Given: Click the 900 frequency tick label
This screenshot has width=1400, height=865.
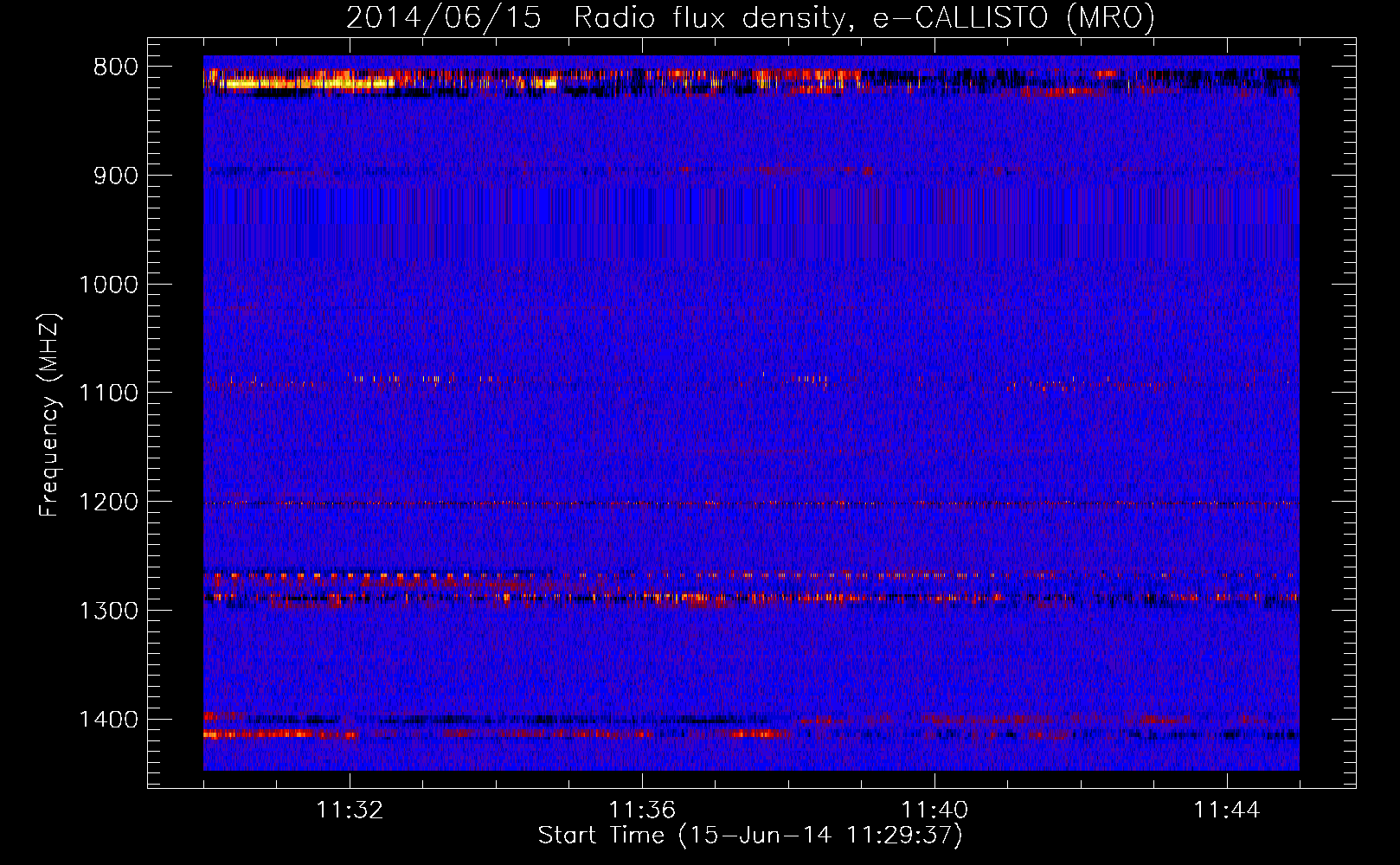Looking at the screenshot, I should (x=116, y=176).
